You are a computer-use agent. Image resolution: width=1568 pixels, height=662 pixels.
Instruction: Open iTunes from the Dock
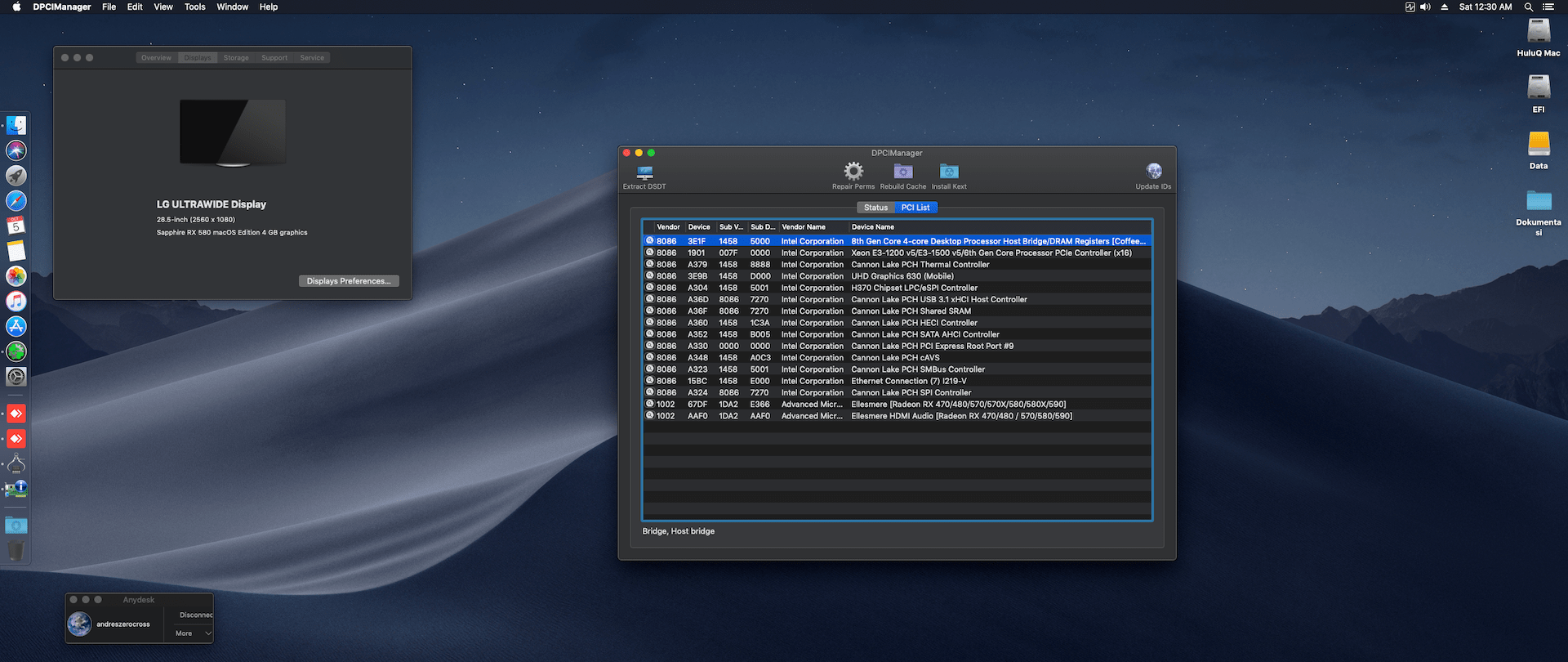16,301
